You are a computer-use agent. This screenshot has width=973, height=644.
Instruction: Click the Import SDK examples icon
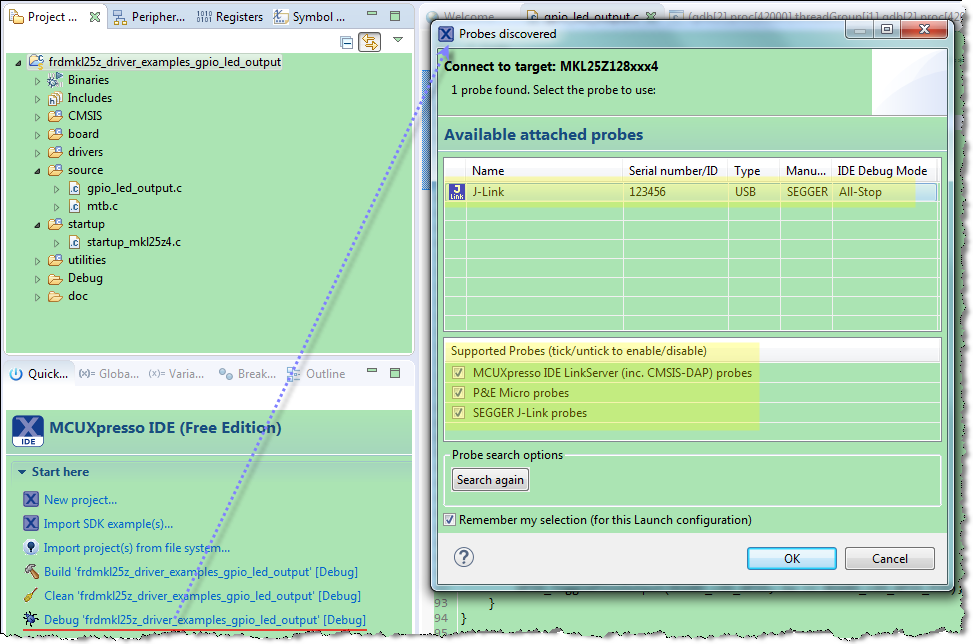pyautogui.click(x=31, y=523)
